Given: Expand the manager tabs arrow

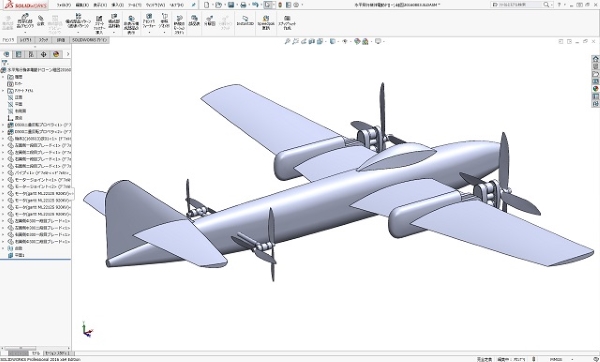Looking at the screenshot, I should point(68,54).
